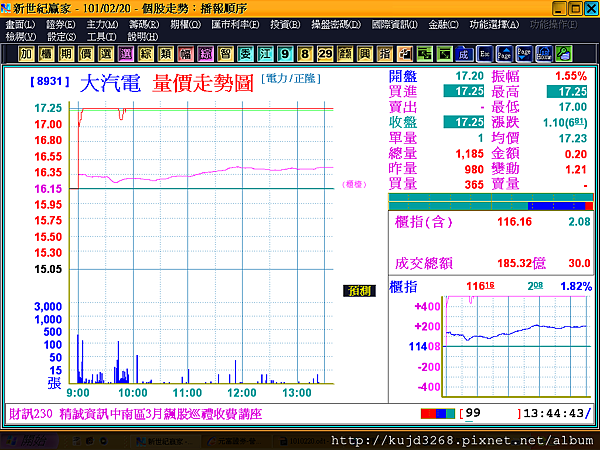Click the 開始 Start button
Screen dimensions: 600x450
tap(30, 441)
